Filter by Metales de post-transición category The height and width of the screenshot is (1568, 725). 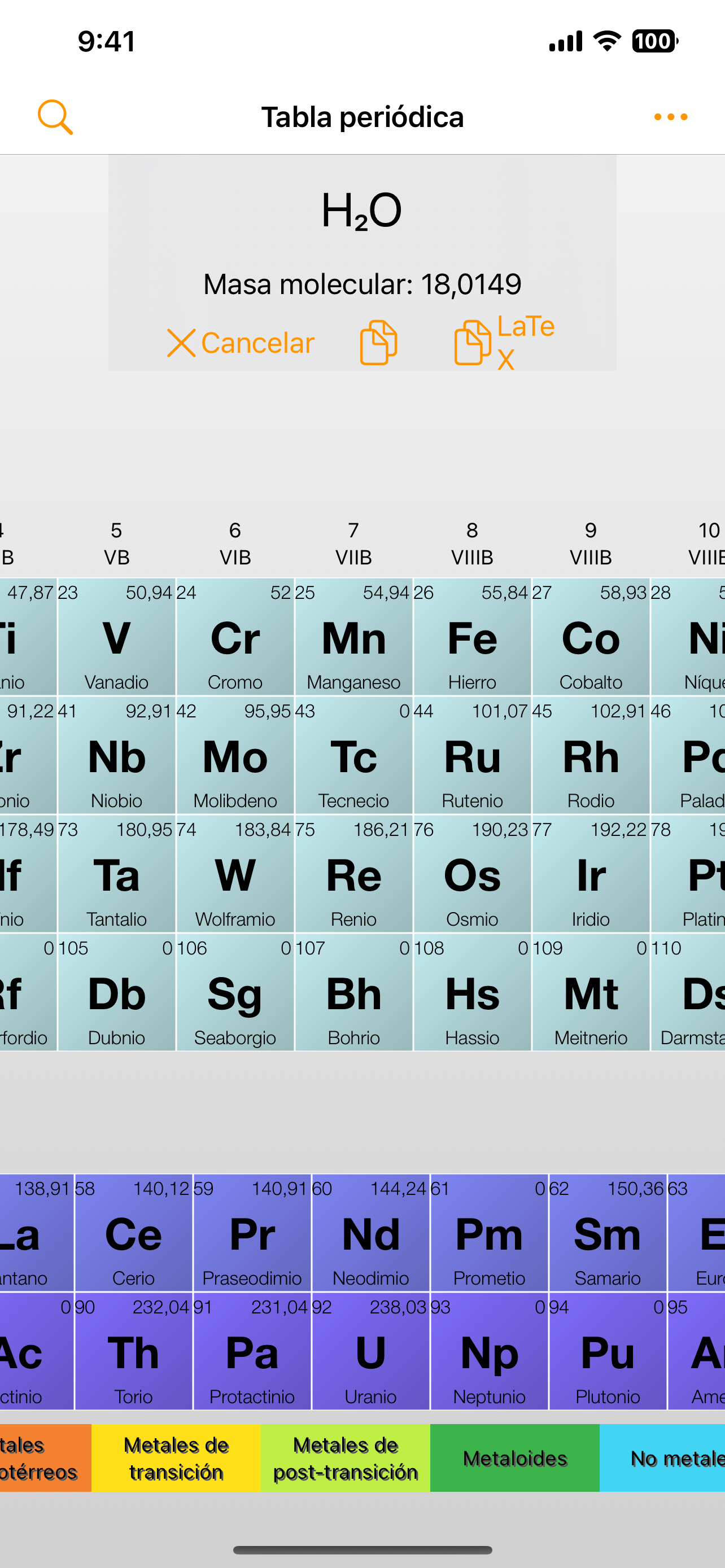(345, 1458)
